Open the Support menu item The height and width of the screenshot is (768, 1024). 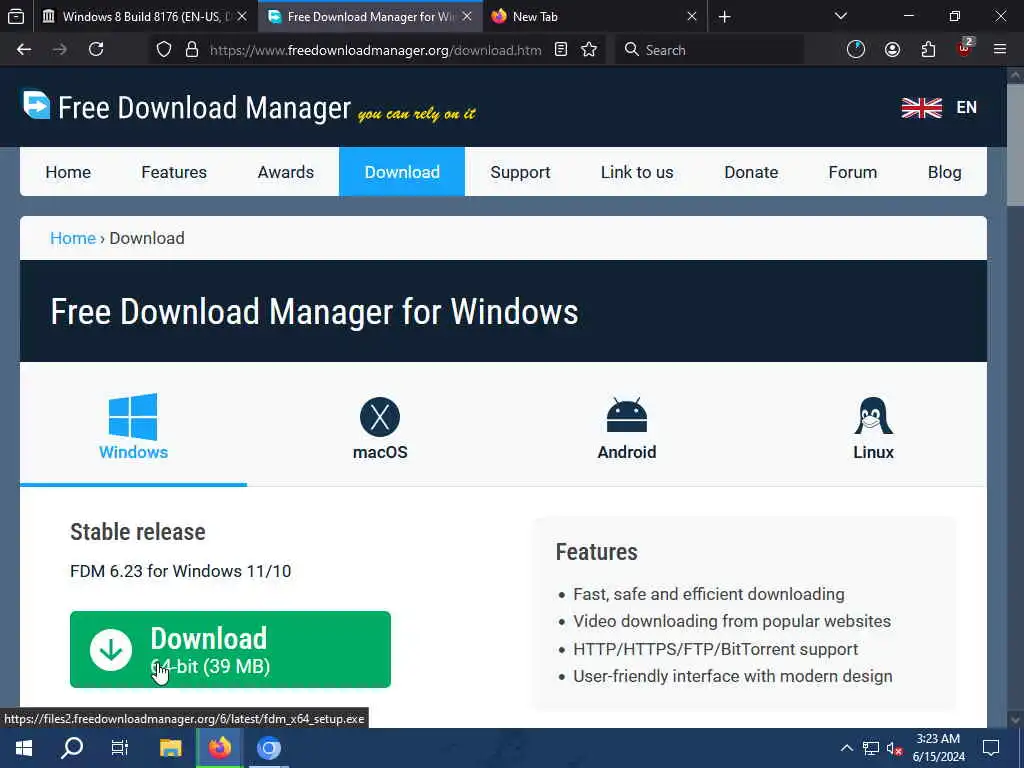tap(520, 172)
